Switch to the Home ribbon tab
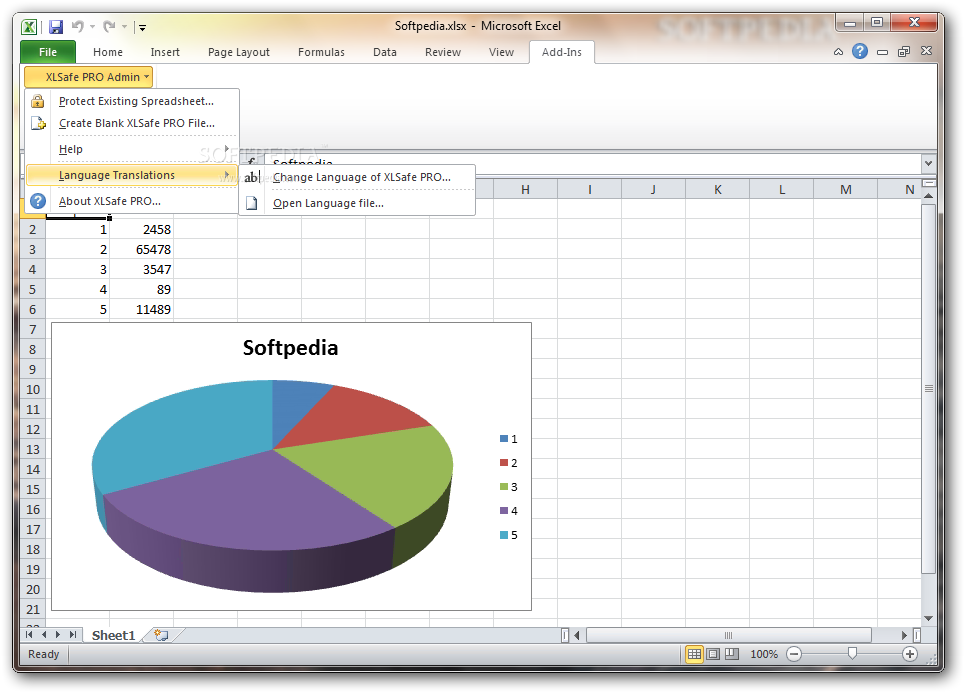 click(x=108, y=52)
